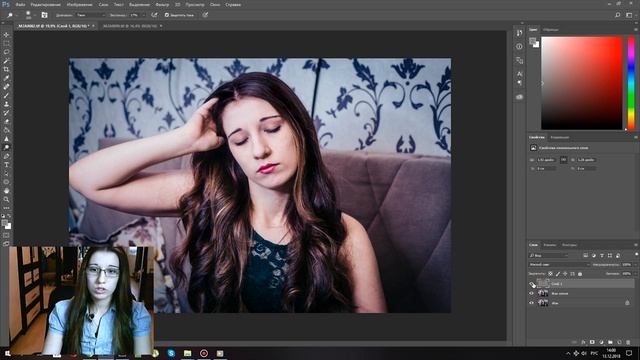This screenshot has width=640, height=360.
Task: Toggle visibility of the bottom background layer
Action: tap(531, 303)
